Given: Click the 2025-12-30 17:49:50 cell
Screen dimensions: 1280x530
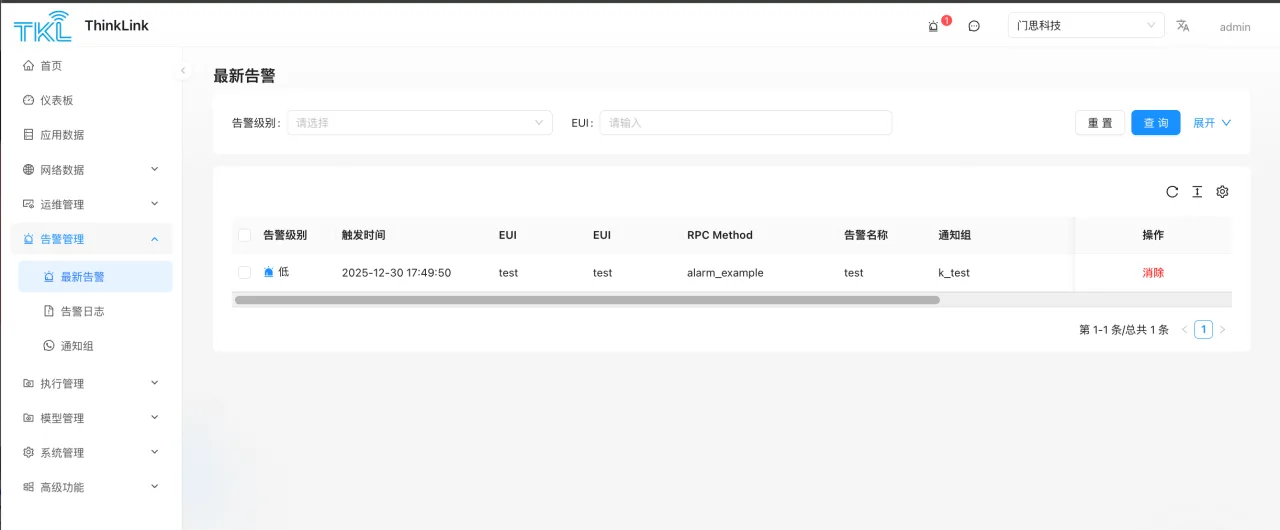Looking at the screenshot, I should [396, 272].
